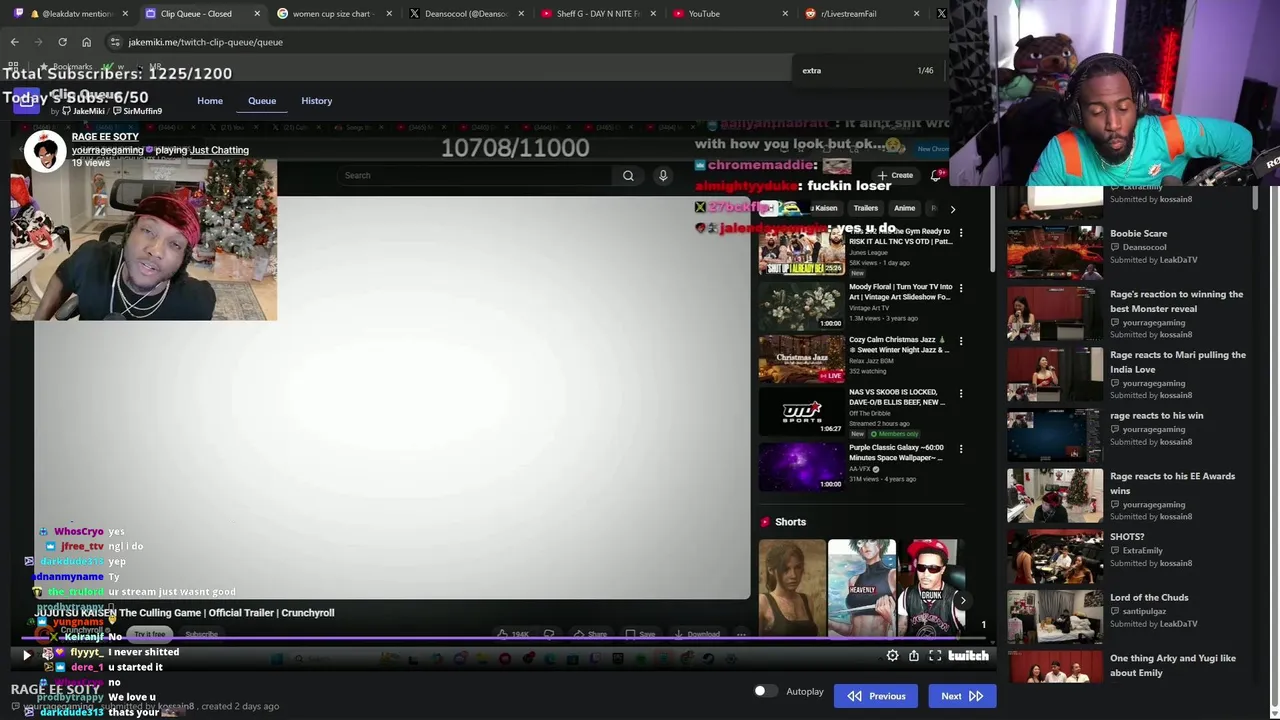Viewport: 1280px width, 720px height.
Task: Click the clip player share icon
Action: point(914,656)
